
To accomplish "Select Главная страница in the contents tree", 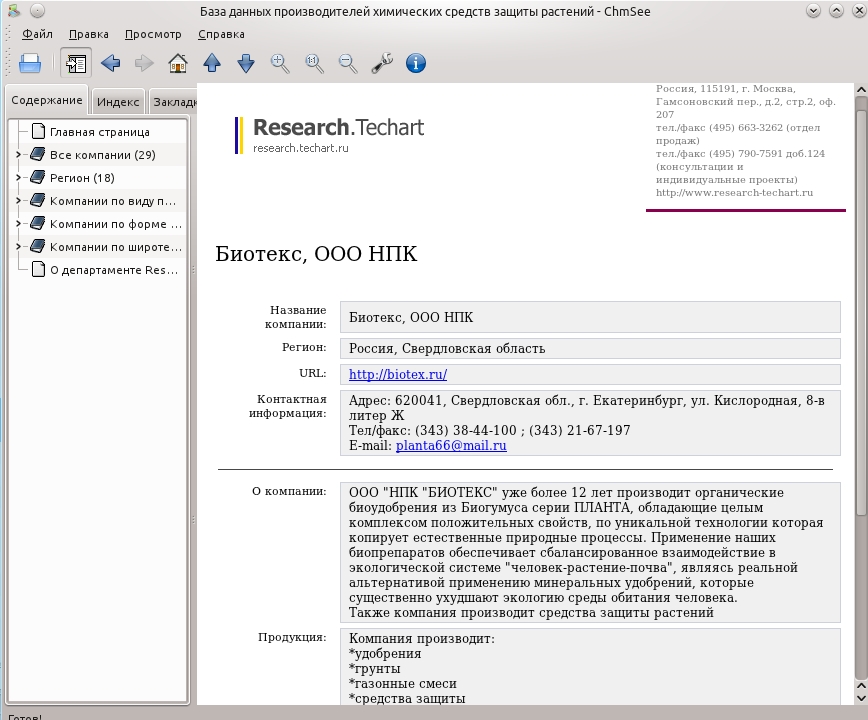I will [100, 132].
